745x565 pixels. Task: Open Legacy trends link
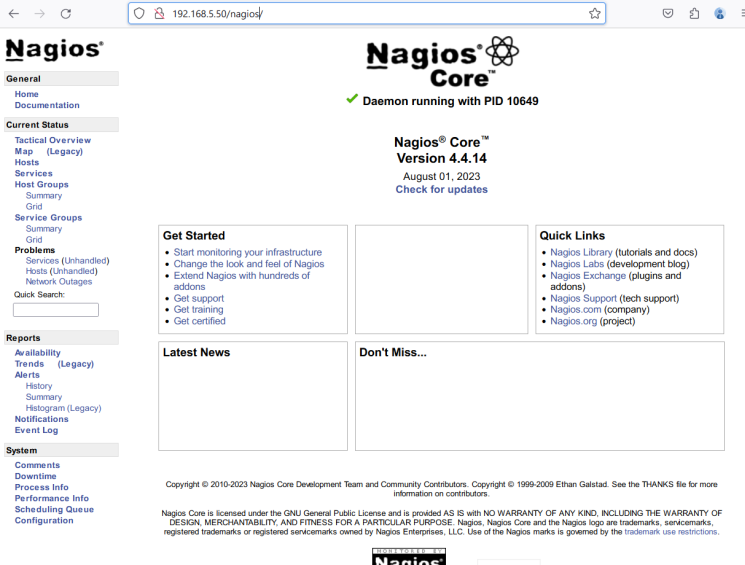76,364
